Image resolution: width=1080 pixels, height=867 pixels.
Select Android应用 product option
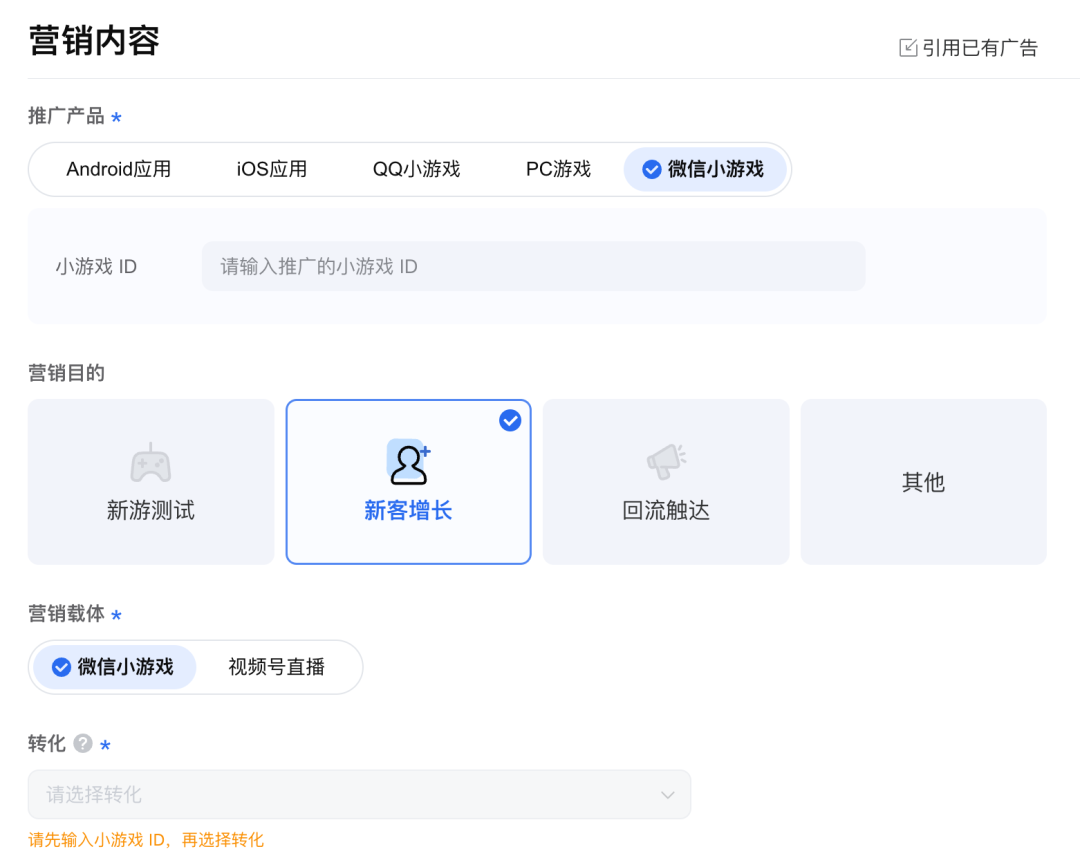coord(118,169)
